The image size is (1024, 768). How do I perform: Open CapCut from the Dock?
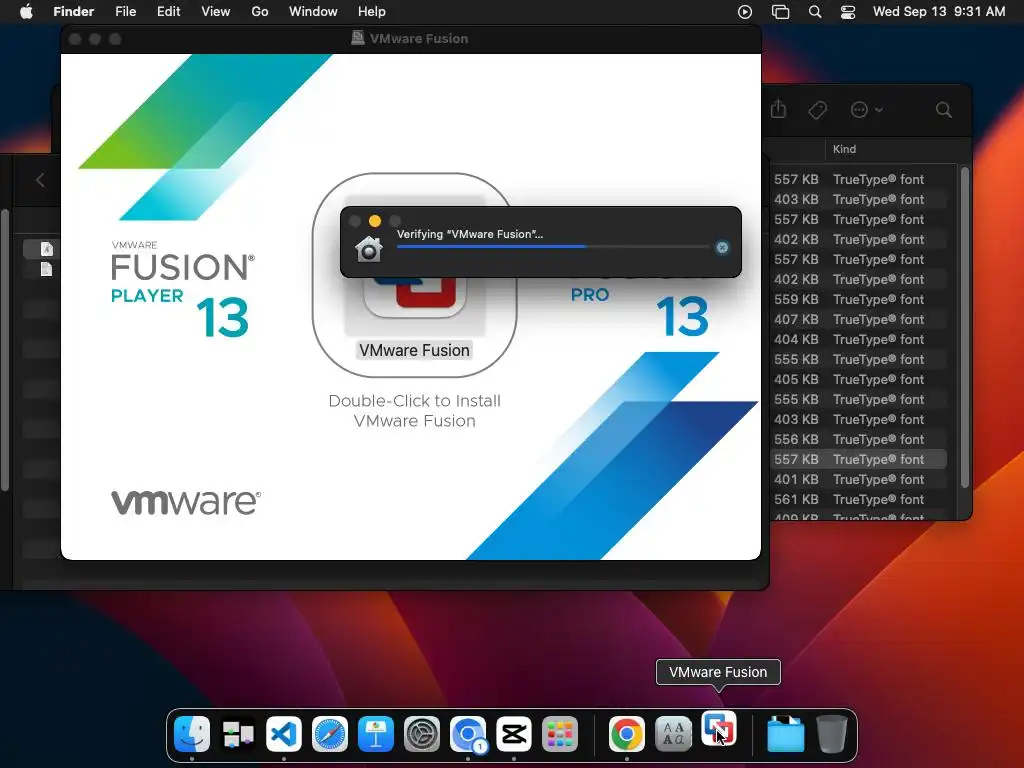tap(514, 734)
